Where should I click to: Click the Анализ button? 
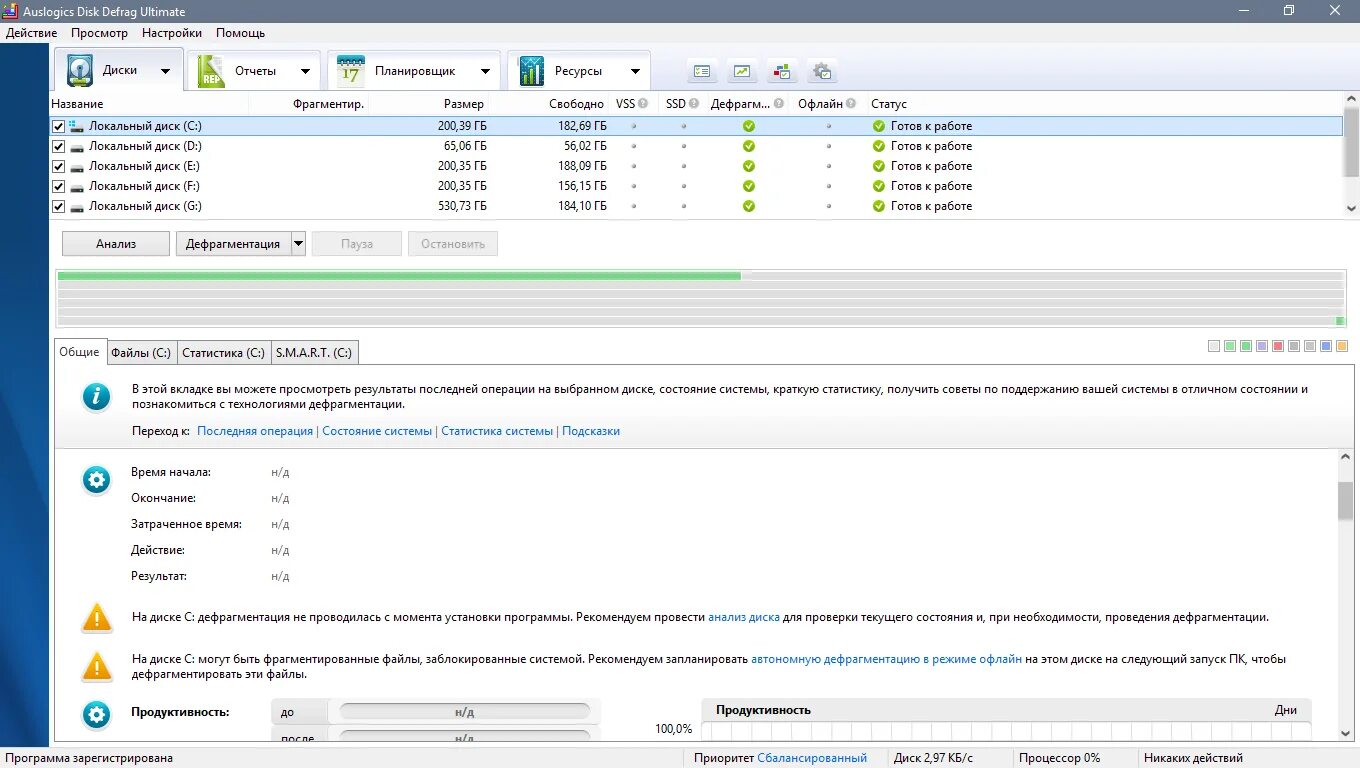(x=116, y=244)
